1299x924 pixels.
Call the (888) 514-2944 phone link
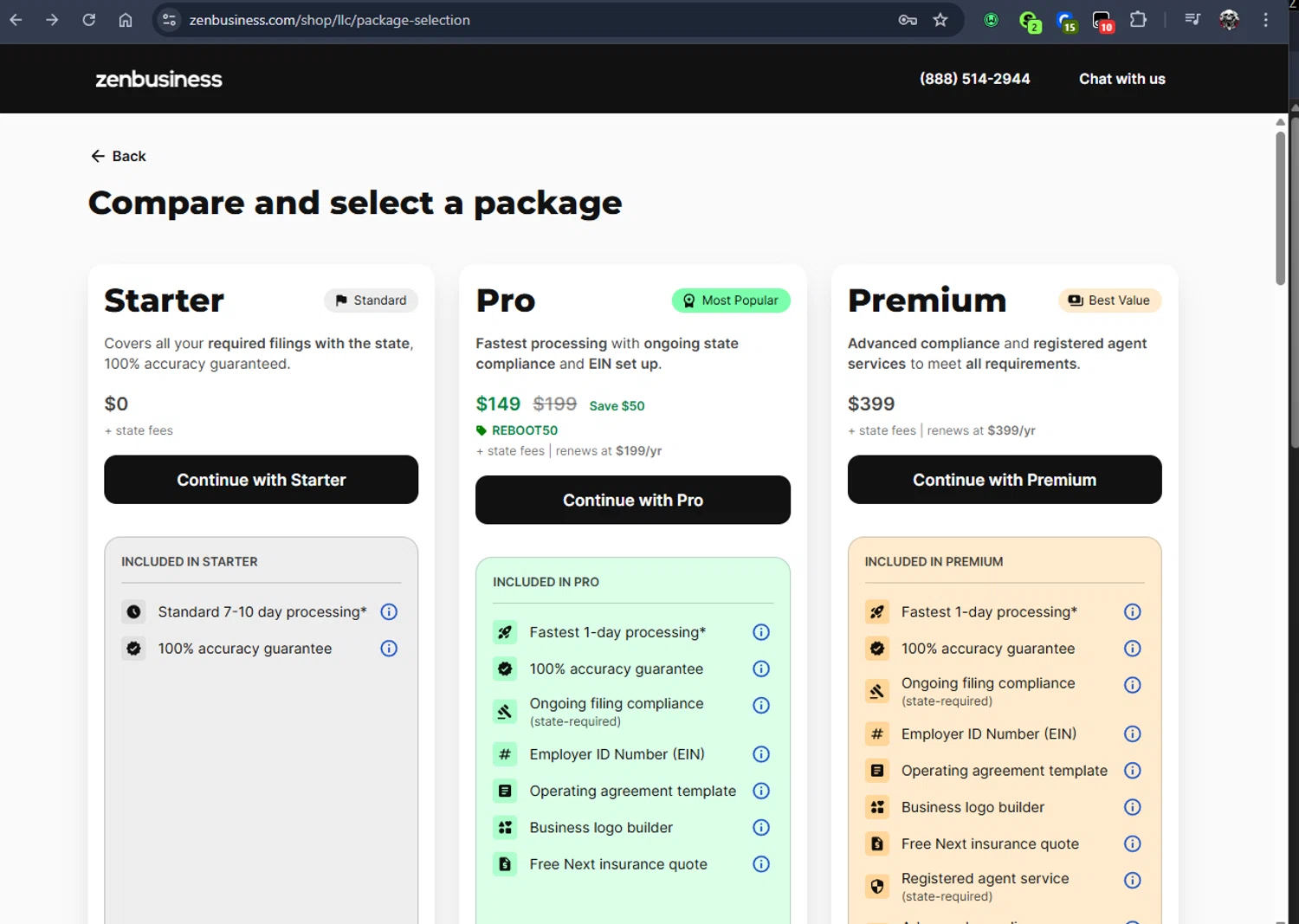tap(975, 79)
